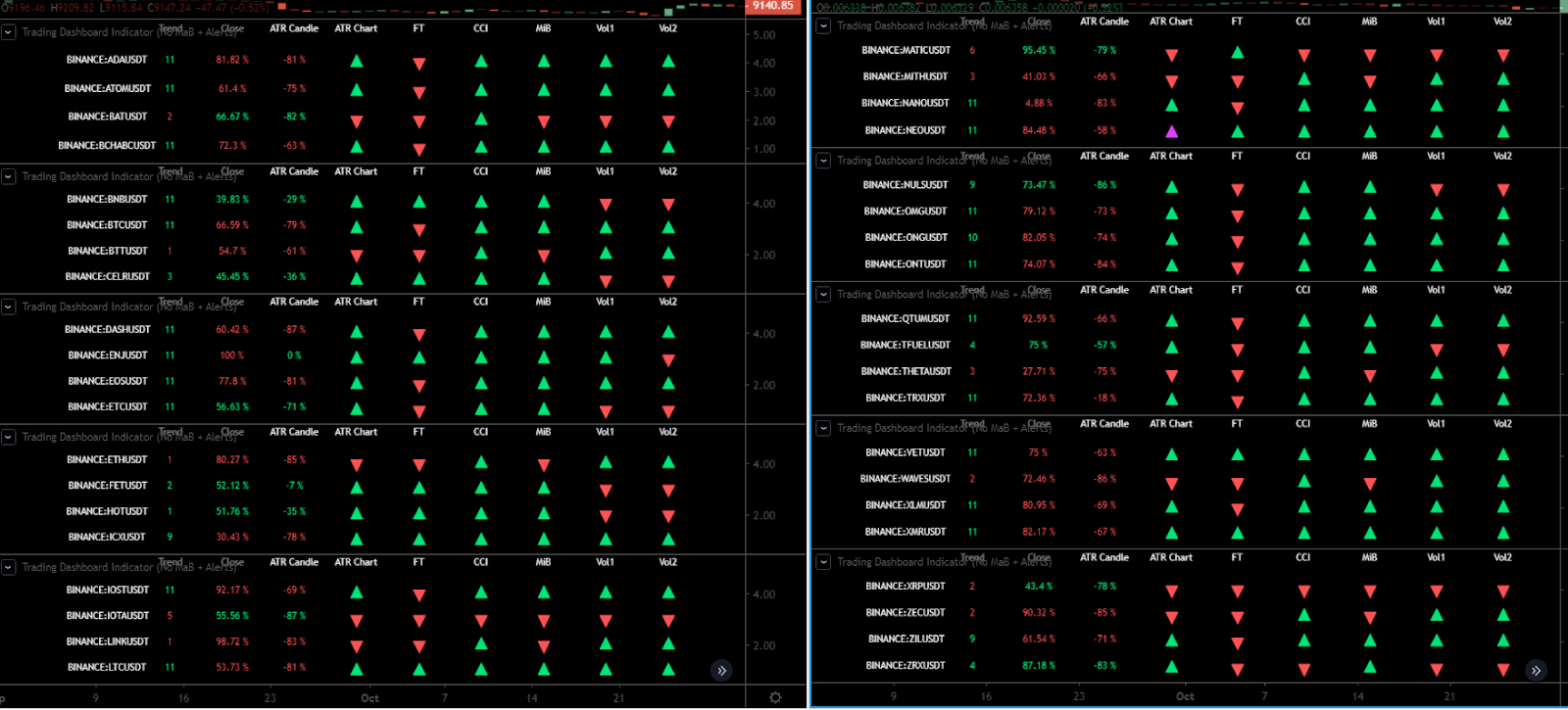This screenshot has width=1568, height=710.
Task: Click the BINANCE:NEOUSDT symbol label
Action: click(x=906, y=130)
